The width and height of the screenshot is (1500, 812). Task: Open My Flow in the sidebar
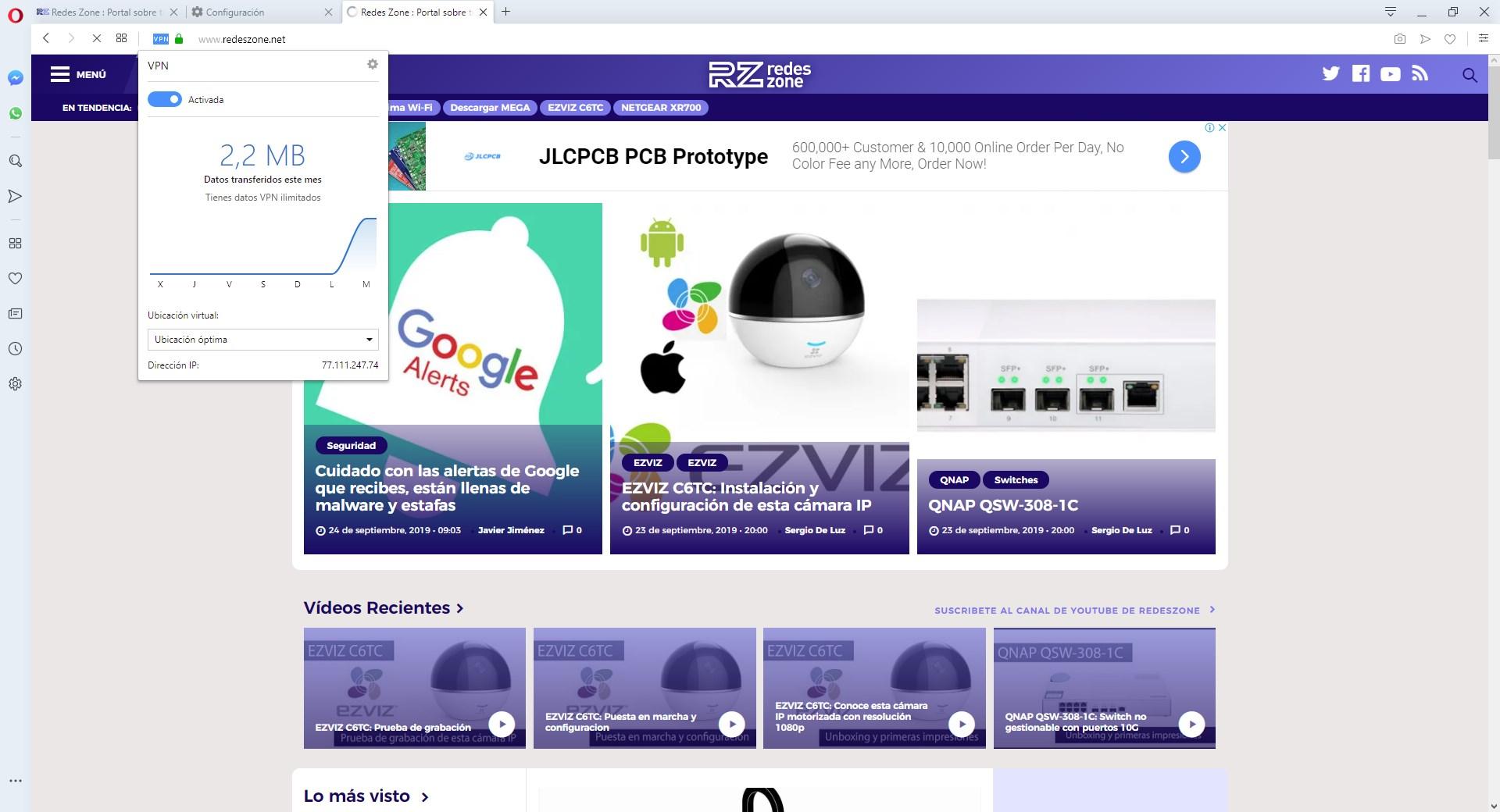point(15,196)
